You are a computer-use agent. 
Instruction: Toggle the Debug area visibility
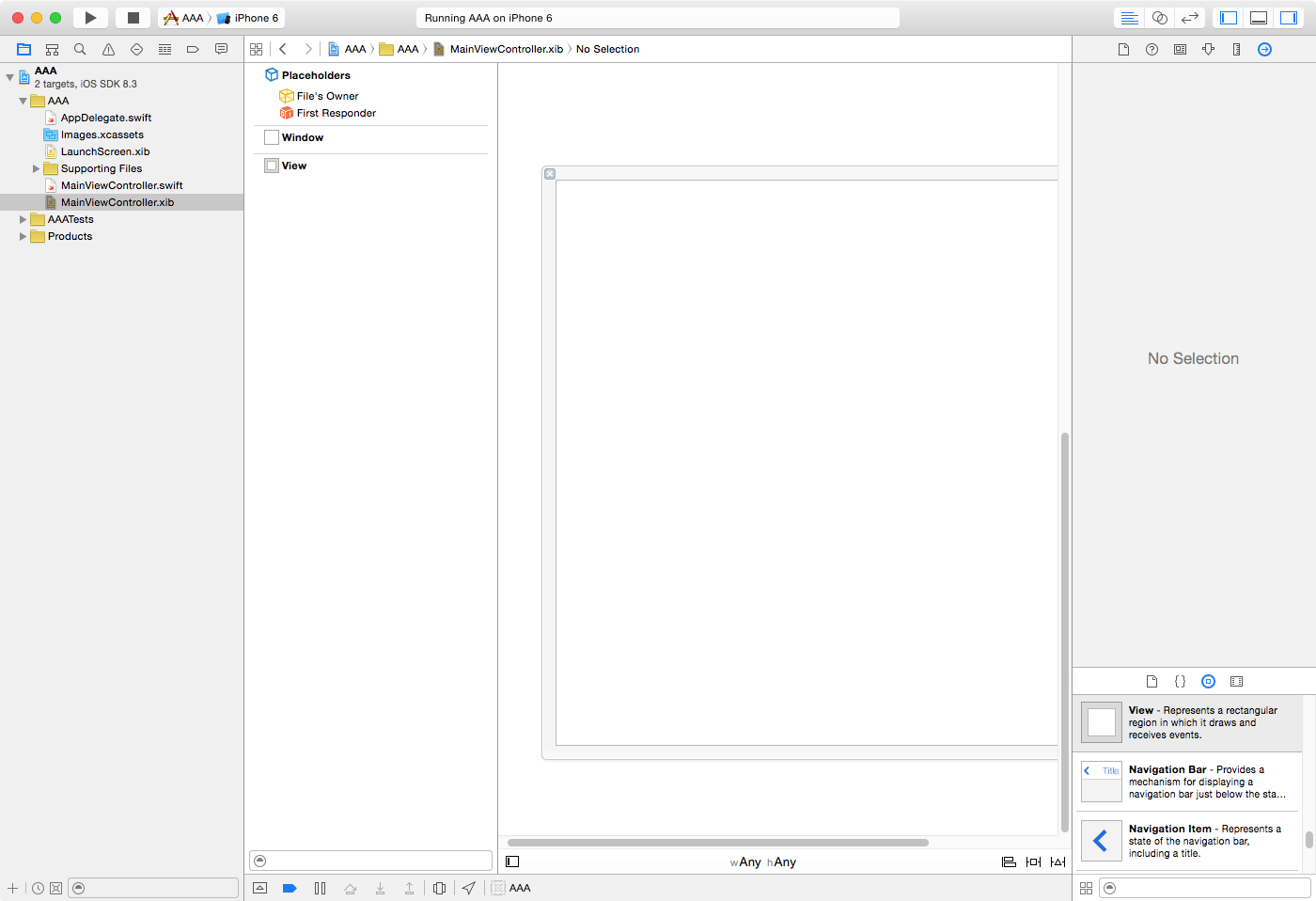(x=1259, y=18)
